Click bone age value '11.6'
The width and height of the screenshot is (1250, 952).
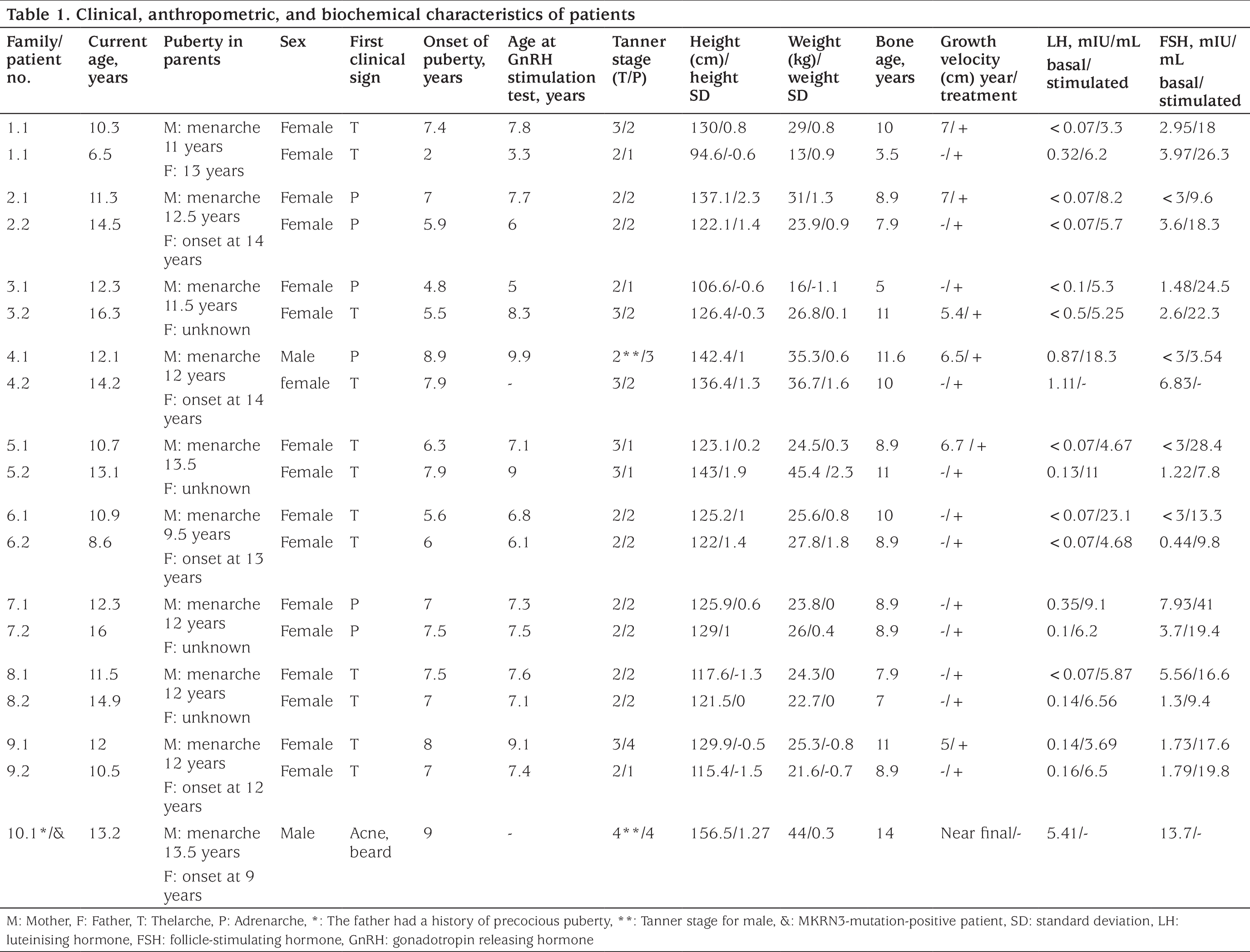coord(889,356)
